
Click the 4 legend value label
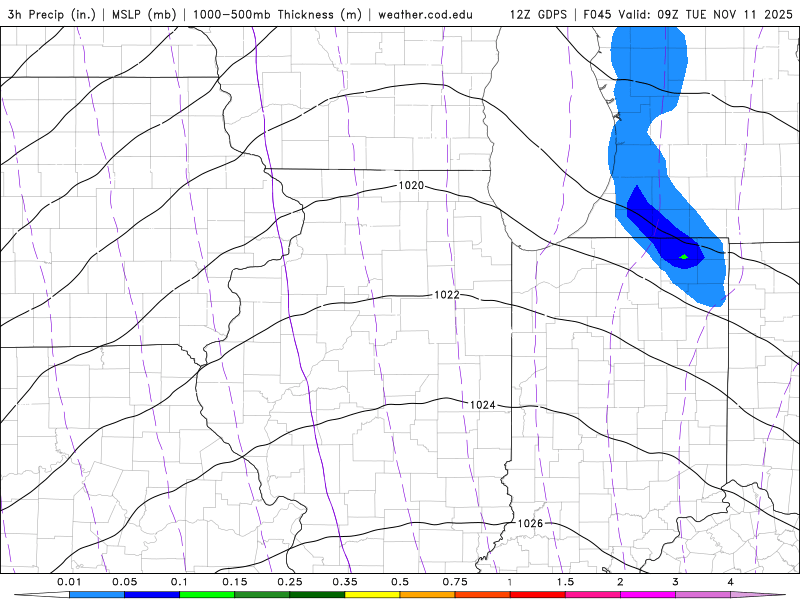tap(731, 582)
